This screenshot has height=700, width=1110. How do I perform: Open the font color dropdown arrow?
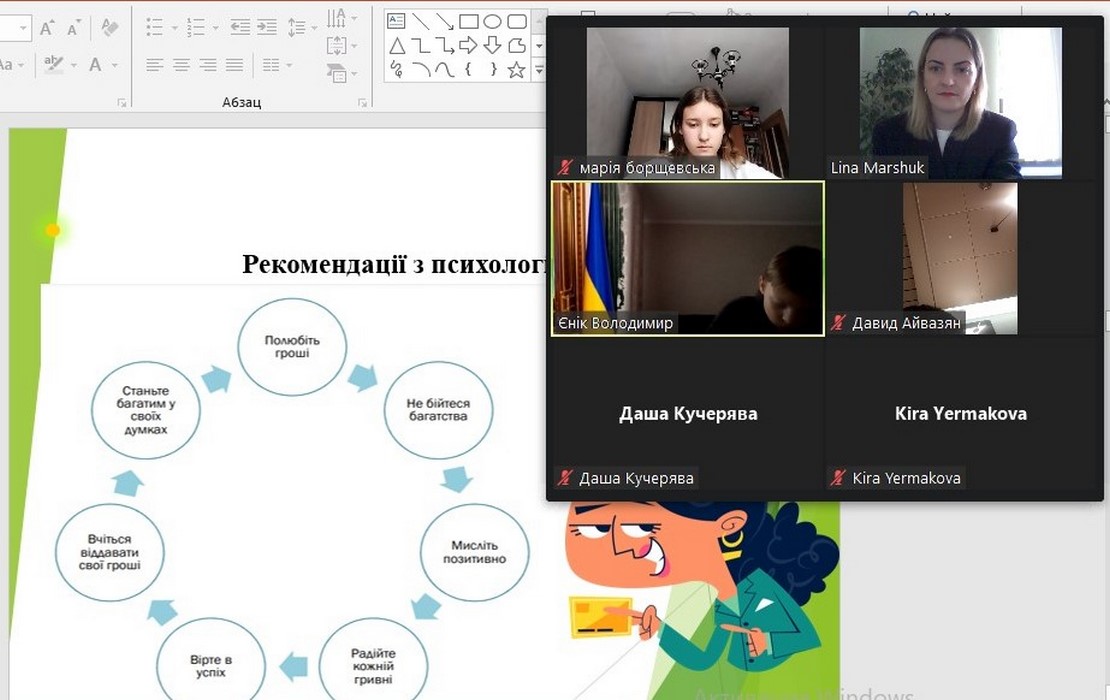(x=115, y=66)
